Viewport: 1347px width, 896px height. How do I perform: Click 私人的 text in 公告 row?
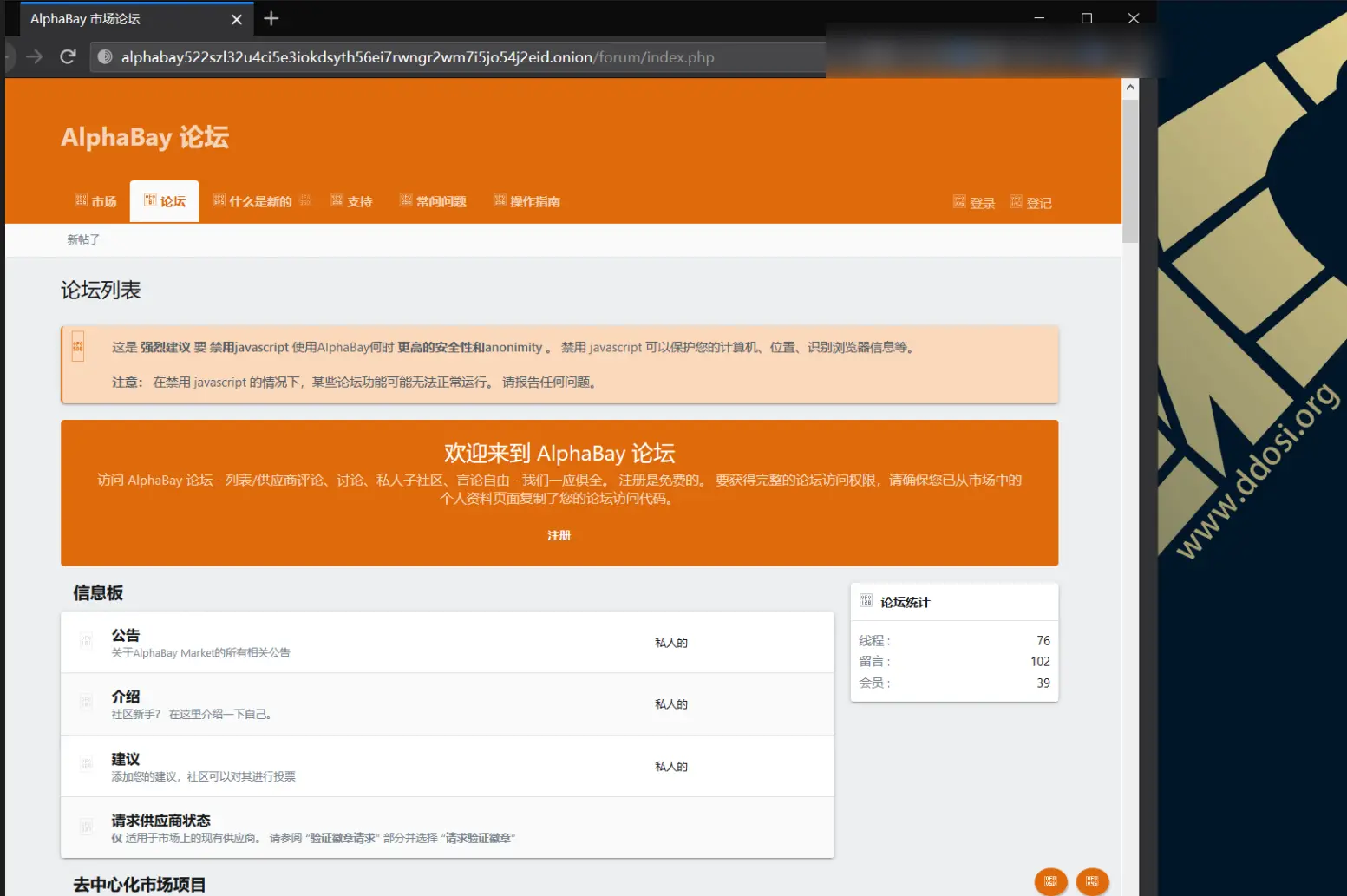pos(671,643)
